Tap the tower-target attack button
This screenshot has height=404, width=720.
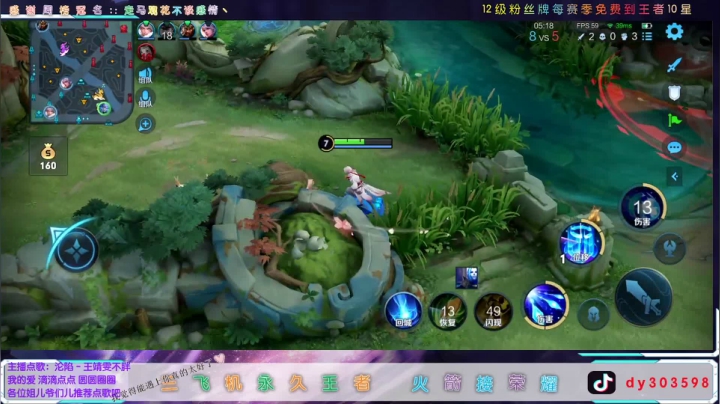click(x=669, y=248)
